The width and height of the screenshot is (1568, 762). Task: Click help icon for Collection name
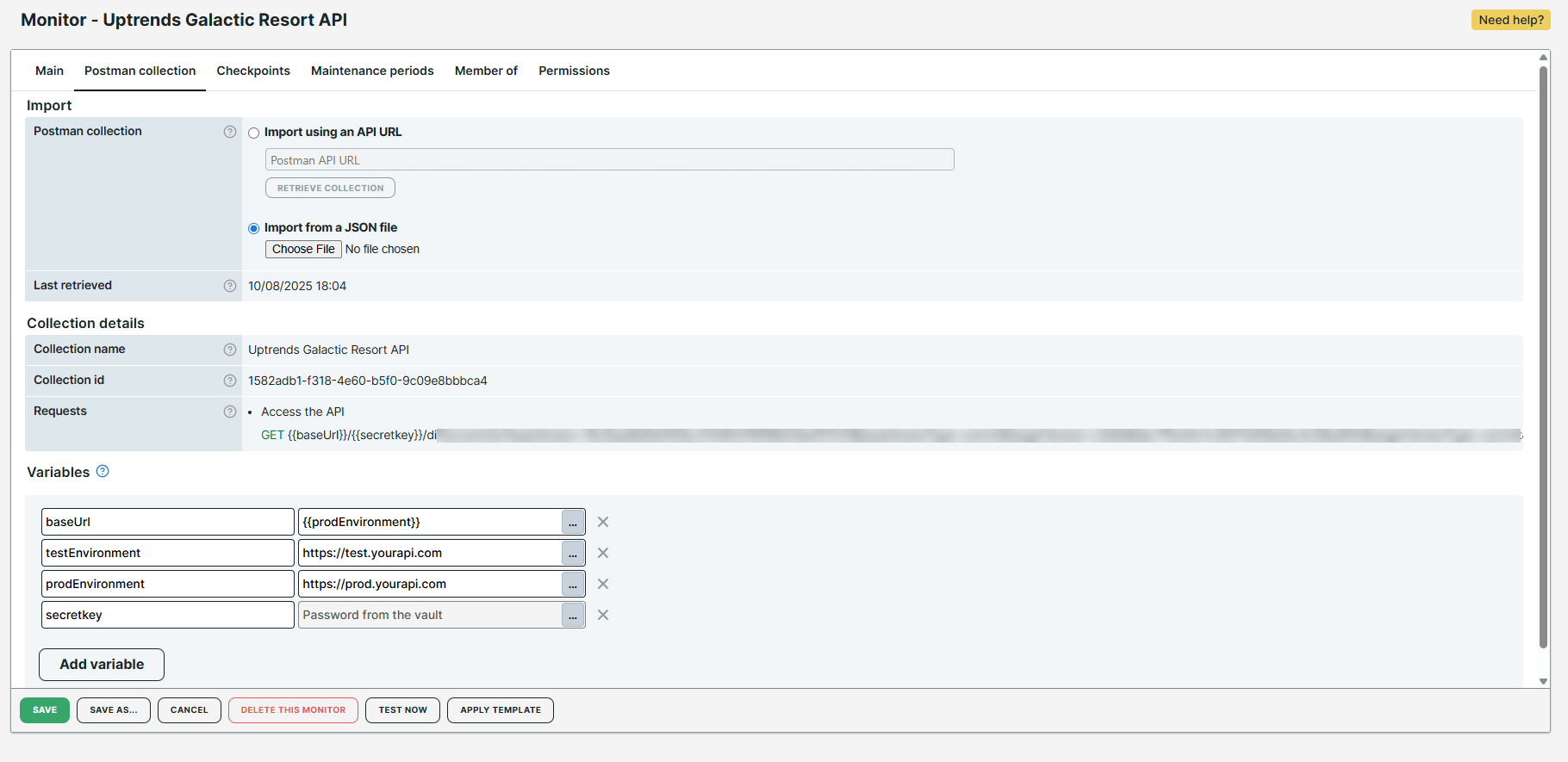(x=230, y=350)
